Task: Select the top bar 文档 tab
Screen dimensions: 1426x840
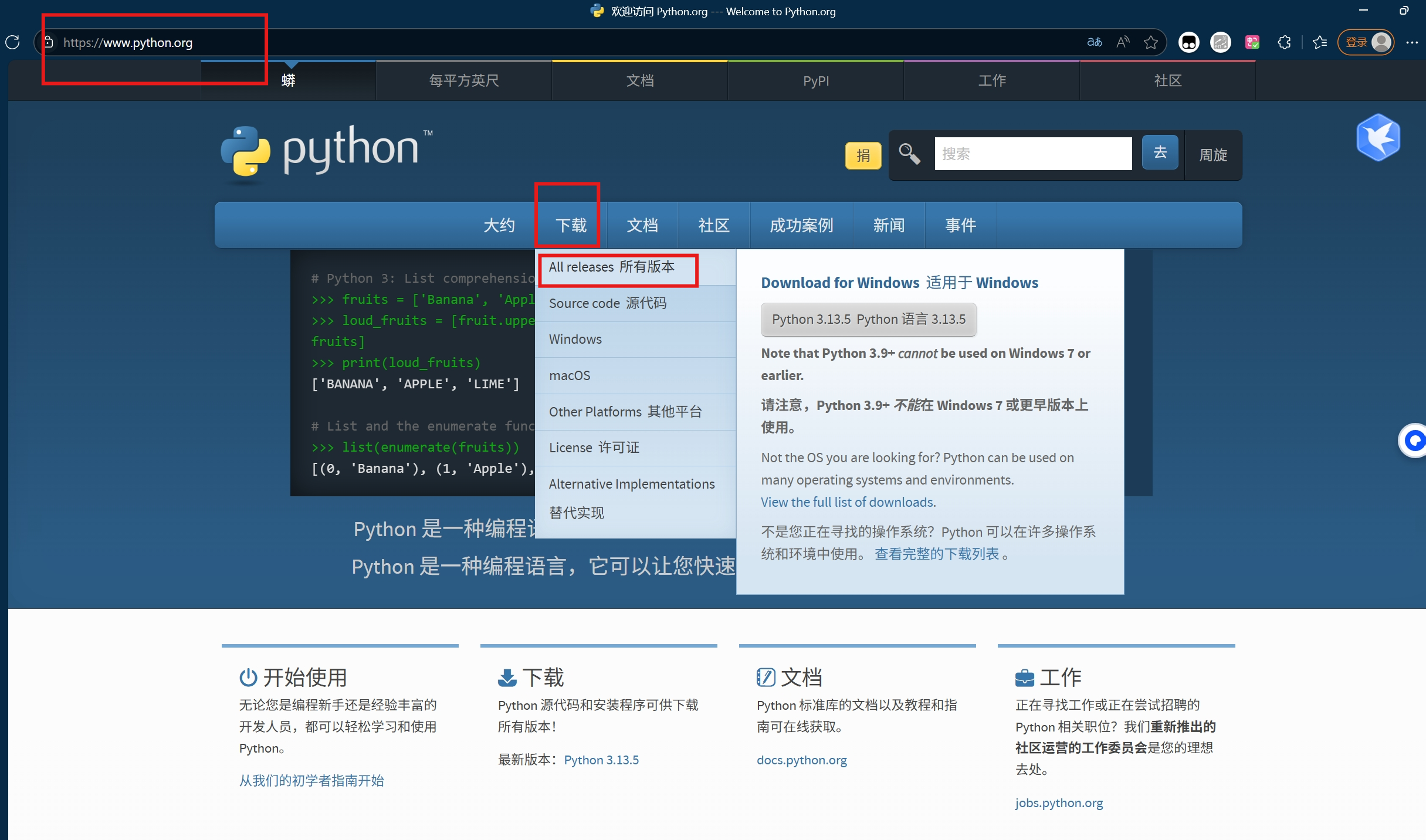Action: [x=640, y=81]
